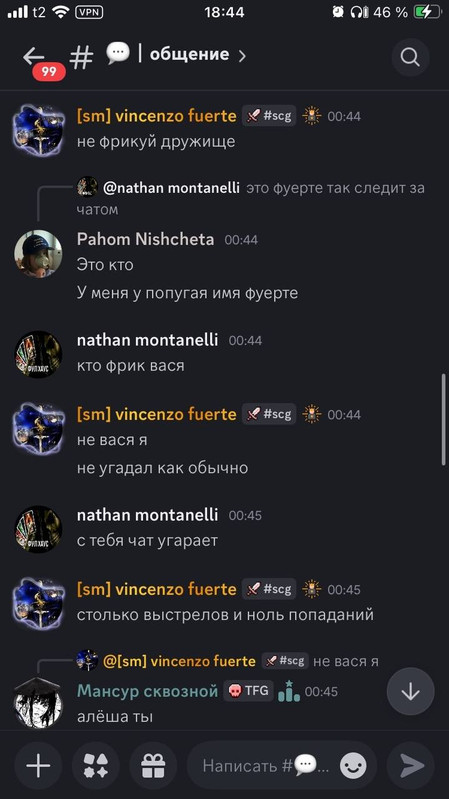Tap Мансур сквозной's role icon beside TFG tag
This screenshot has width=449, height=799.
[289, 691]
